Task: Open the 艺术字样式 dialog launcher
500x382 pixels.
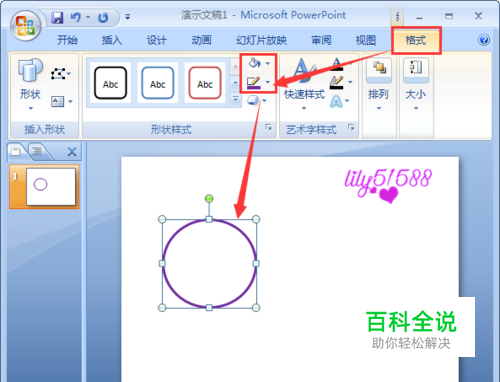Action: coord(351,127)
